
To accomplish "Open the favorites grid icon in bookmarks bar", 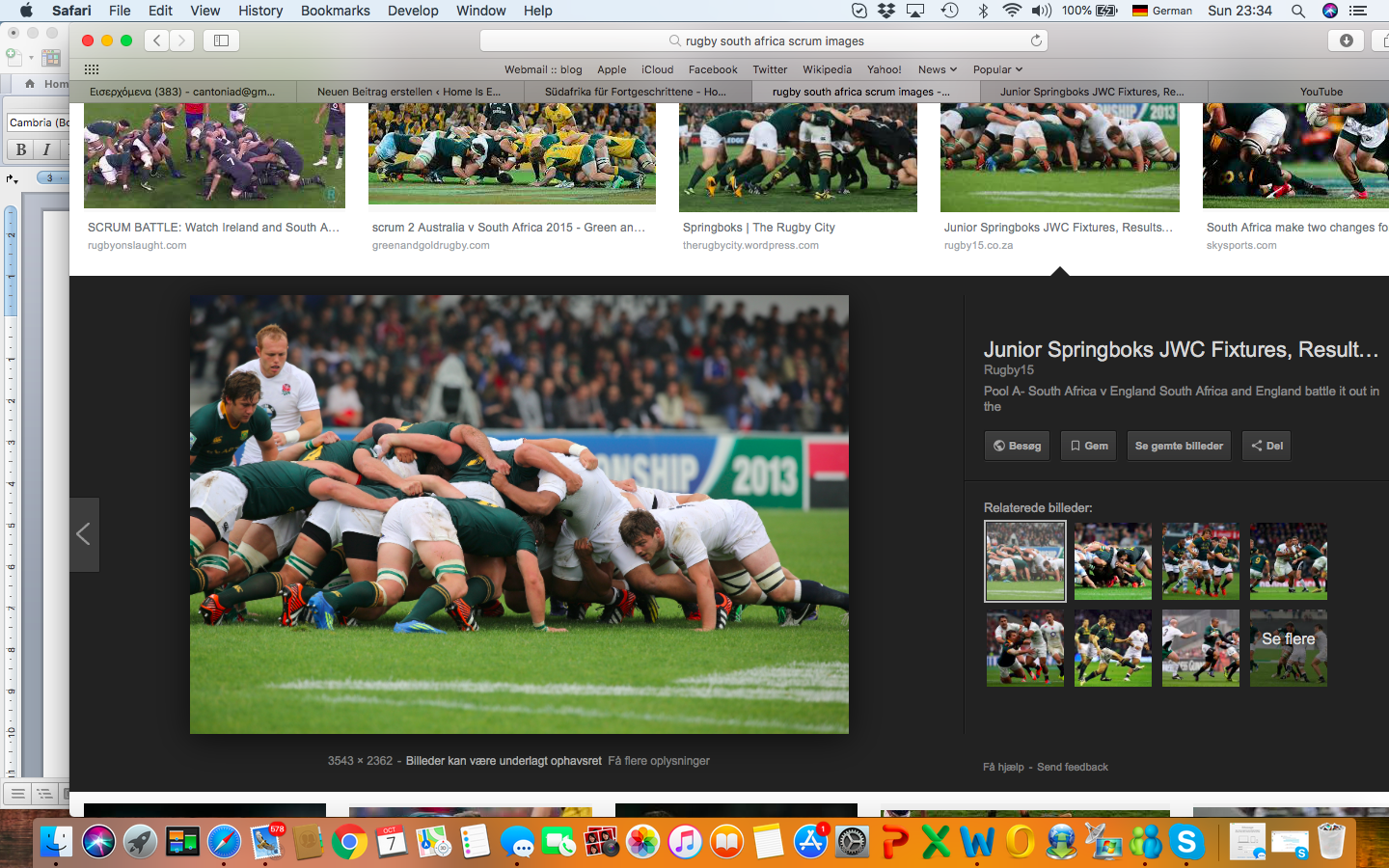I will point(92,69).
